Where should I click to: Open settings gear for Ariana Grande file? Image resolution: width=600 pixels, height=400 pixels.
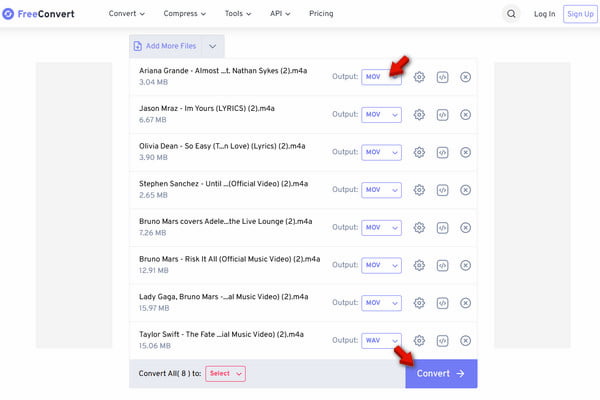pyautogui.click(x=419, y=77)
